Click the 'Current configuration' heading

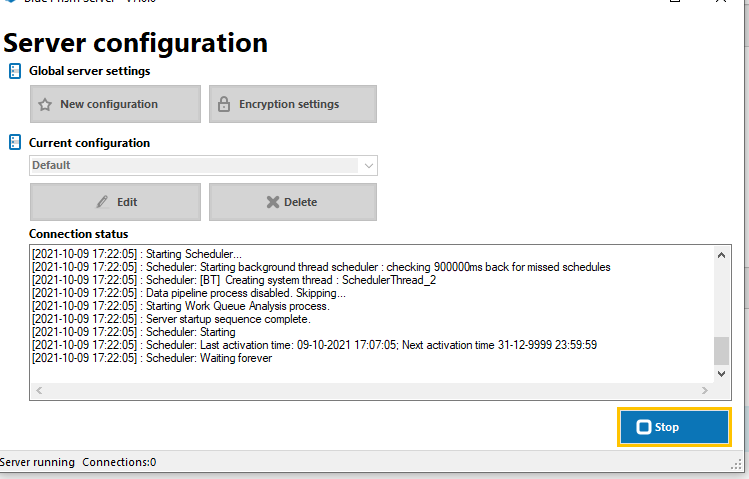[x=89, y=143]
